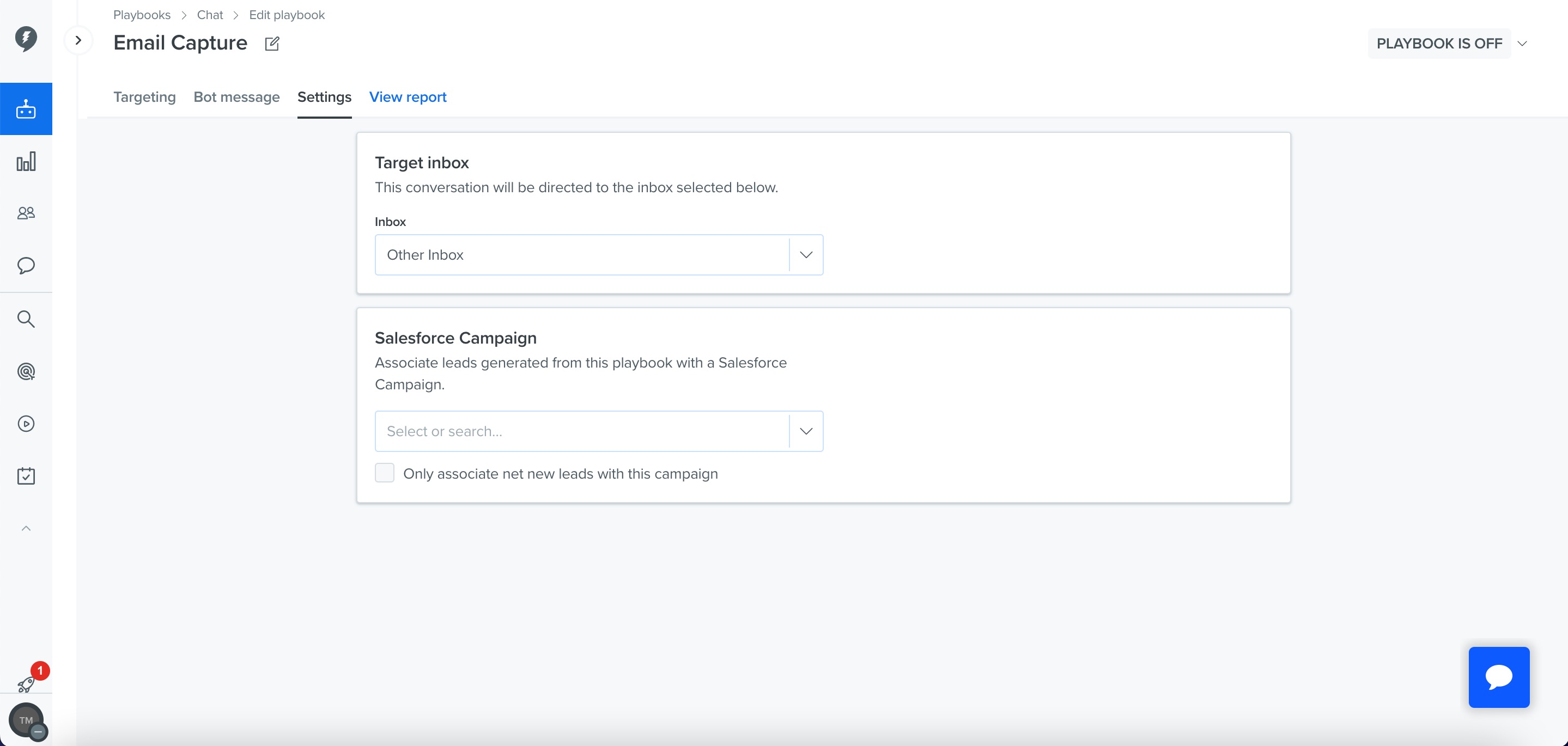
Task: Click the search magnifier icon in sidebar
Action: [26, 319]
